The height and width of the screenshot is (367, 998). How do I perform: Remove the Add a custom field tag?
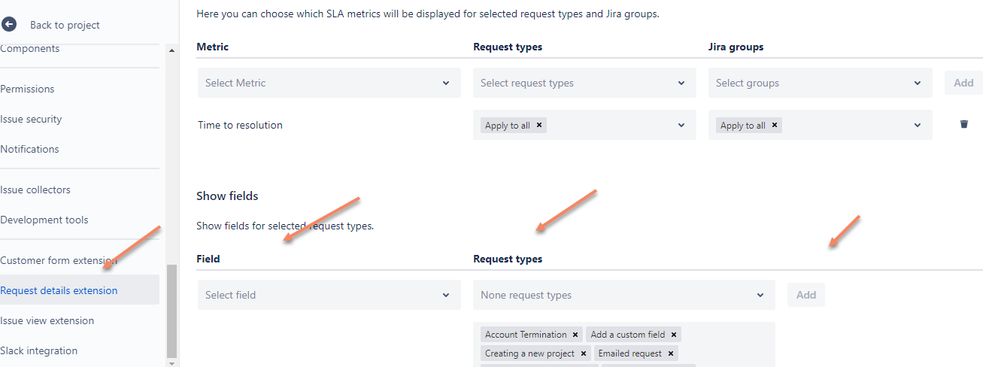pos(673,335)
